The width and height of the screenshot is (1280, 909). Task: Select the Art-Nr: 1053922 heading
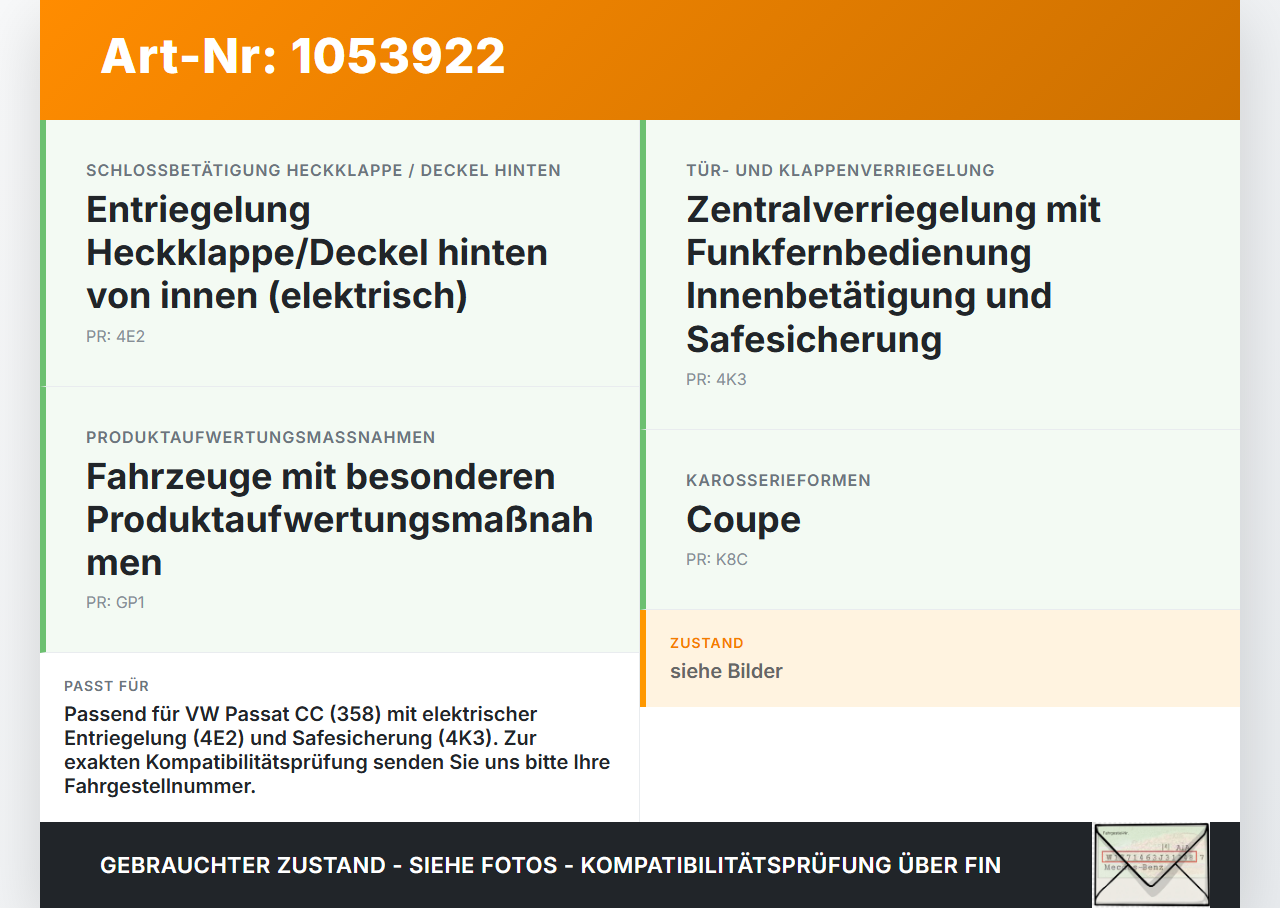[x=303, y=56]
